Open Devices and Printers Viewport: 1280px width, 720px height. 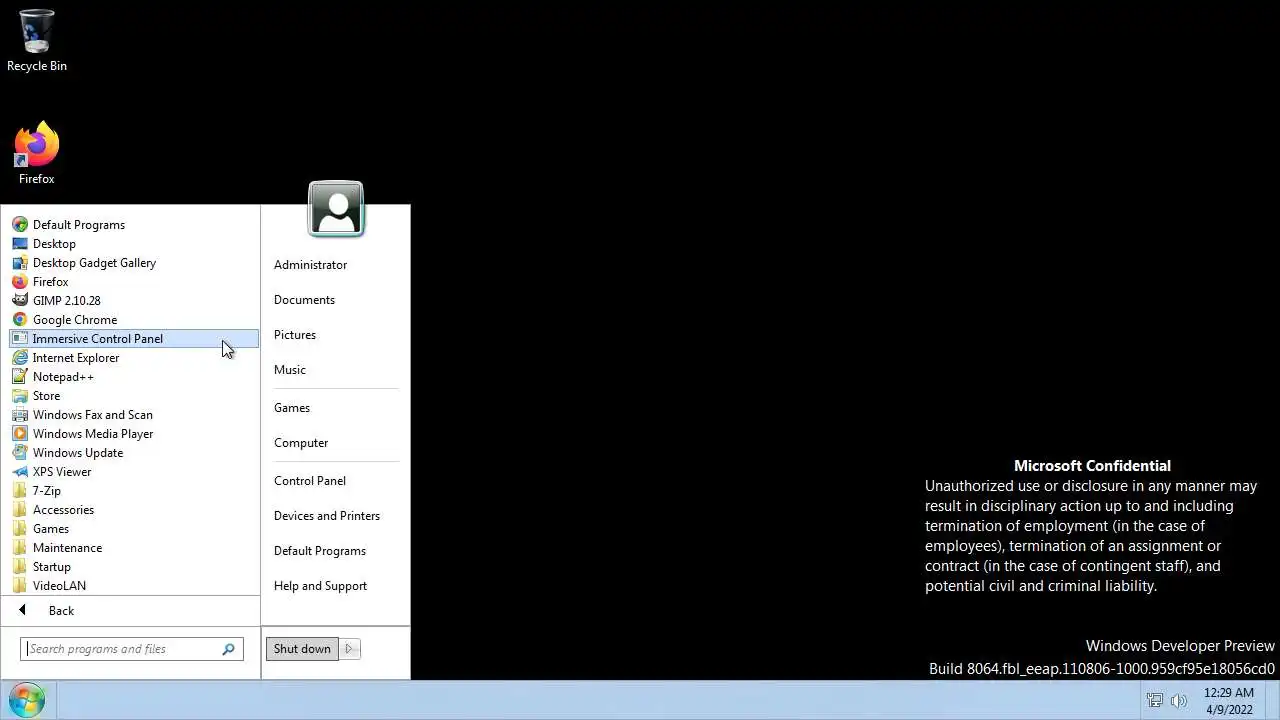click(x=327, y=516)
